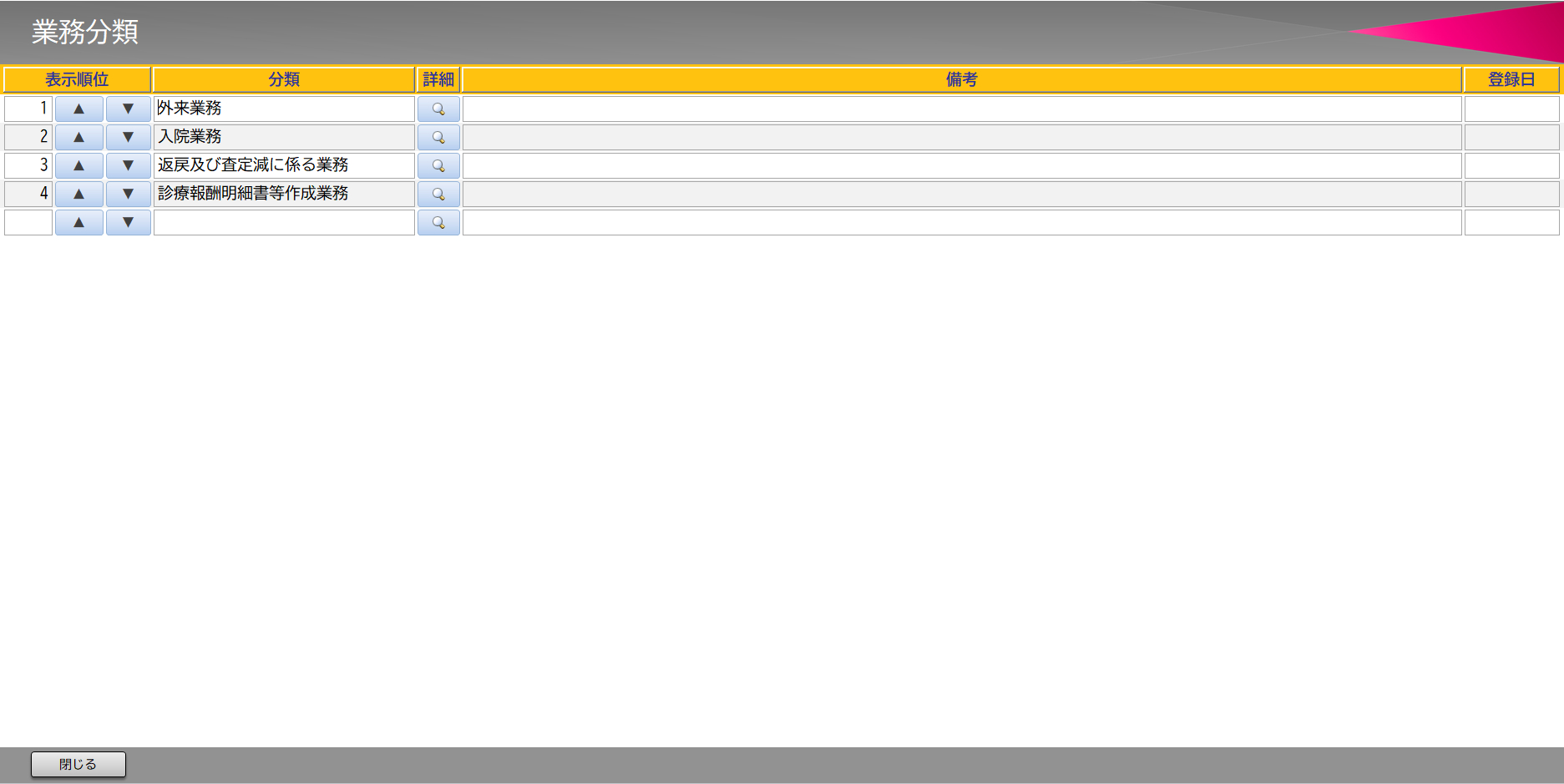Move 外来業務 down in display order

(x=128, y=109)
